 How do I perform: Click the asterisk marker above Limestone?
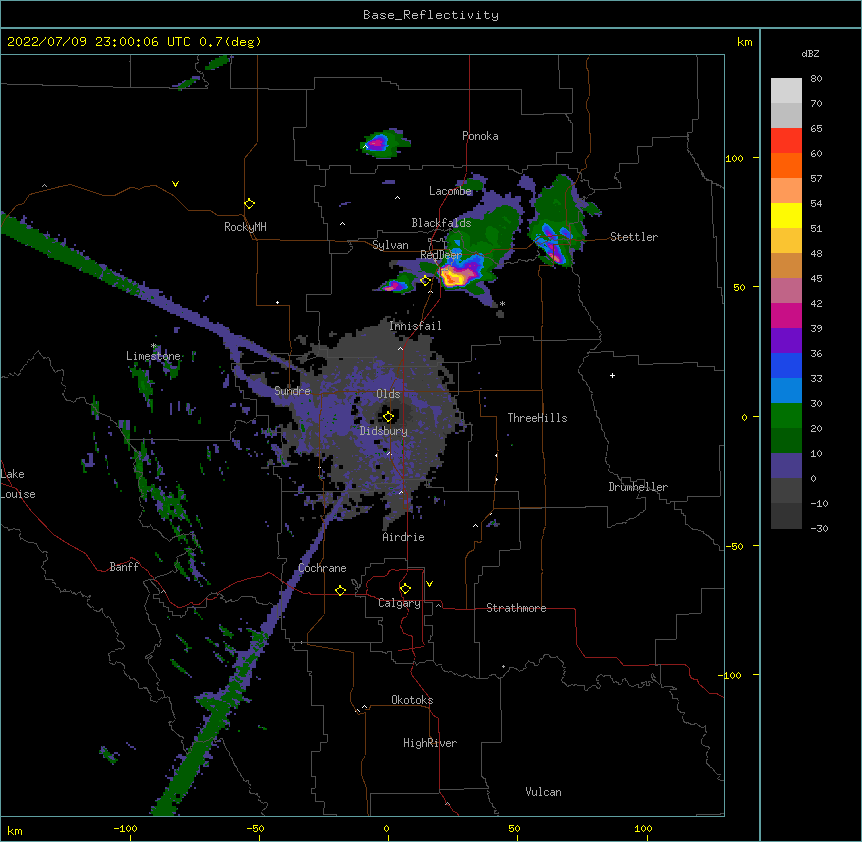tap(153, 346)
